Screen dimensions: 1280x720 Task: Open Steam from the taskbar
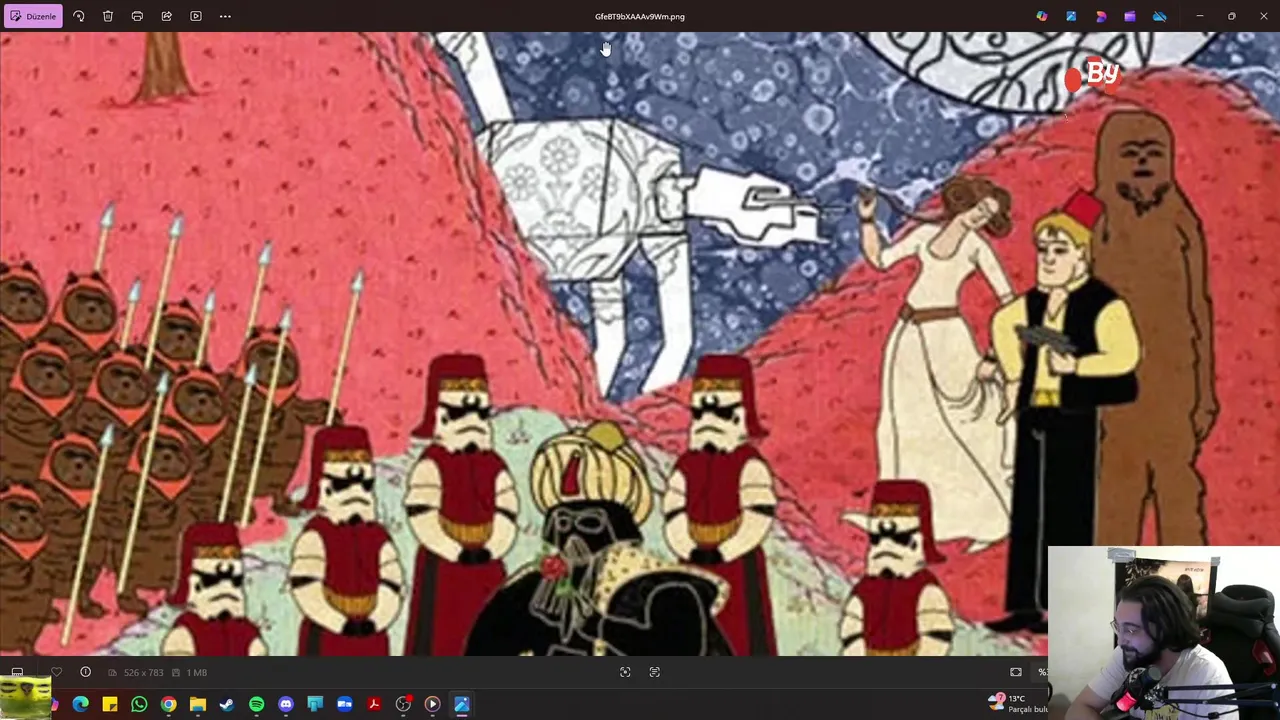click(x=227, y=705)
